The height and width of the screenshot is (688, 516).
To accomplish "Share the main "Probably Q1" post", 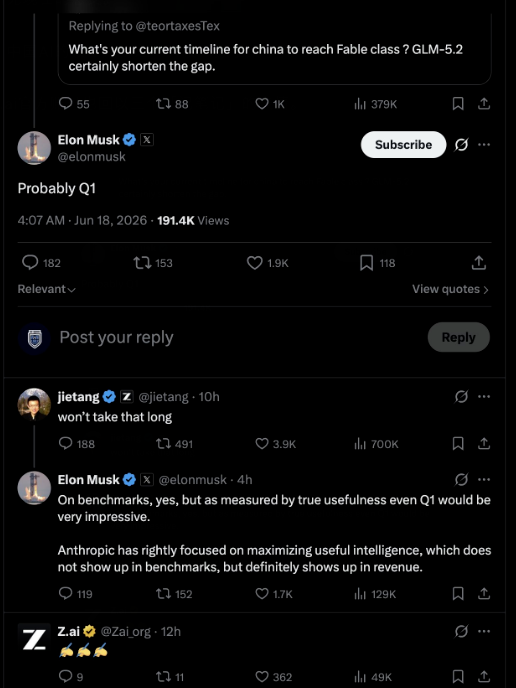I will pos(479,263).
